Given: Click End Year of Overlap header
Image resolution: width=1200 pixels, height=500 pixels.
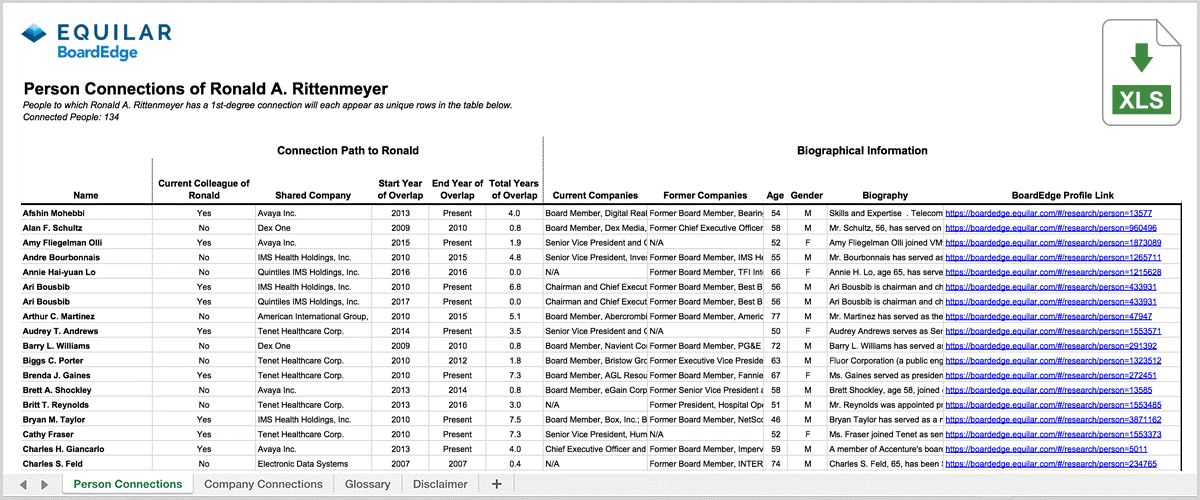Looking at the screenshot, I should click(x=457, y=189).
